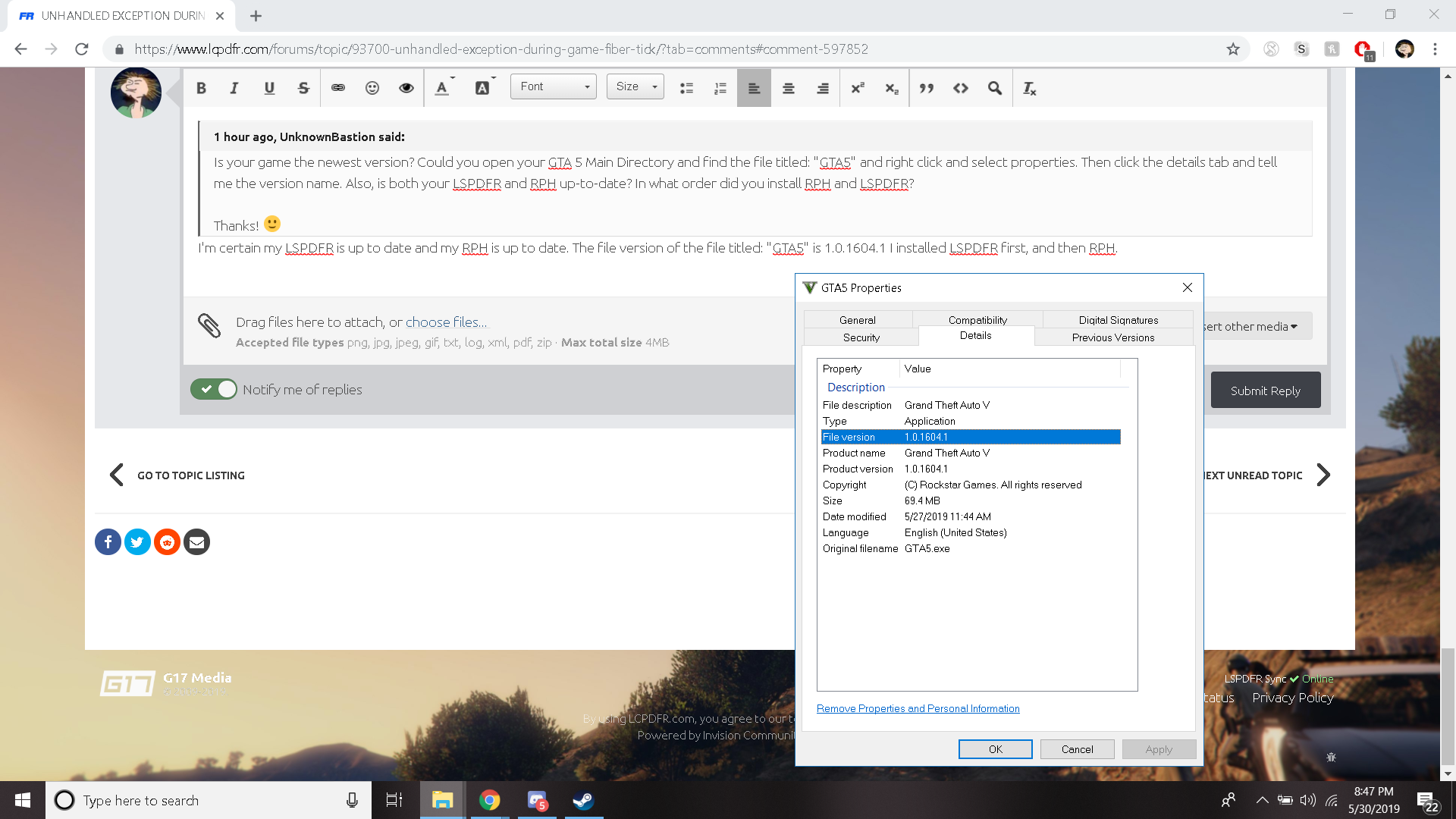Image resolution: width=1456 pixels, height=819 pixels.
Task: Open the Size dropdown
Action: point(635,86)
